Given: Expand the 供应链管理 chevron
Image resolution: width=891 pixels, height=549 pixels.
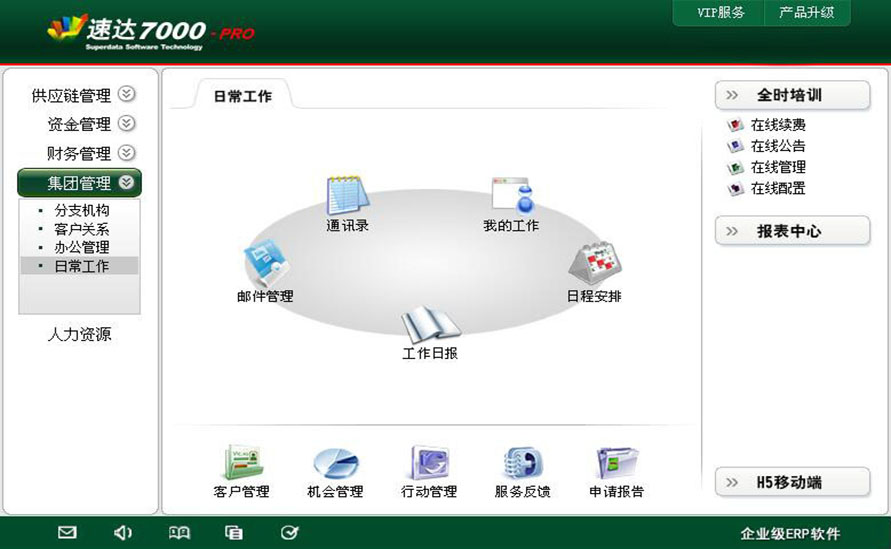Looking at the screenshot, I should click(126, 94).
